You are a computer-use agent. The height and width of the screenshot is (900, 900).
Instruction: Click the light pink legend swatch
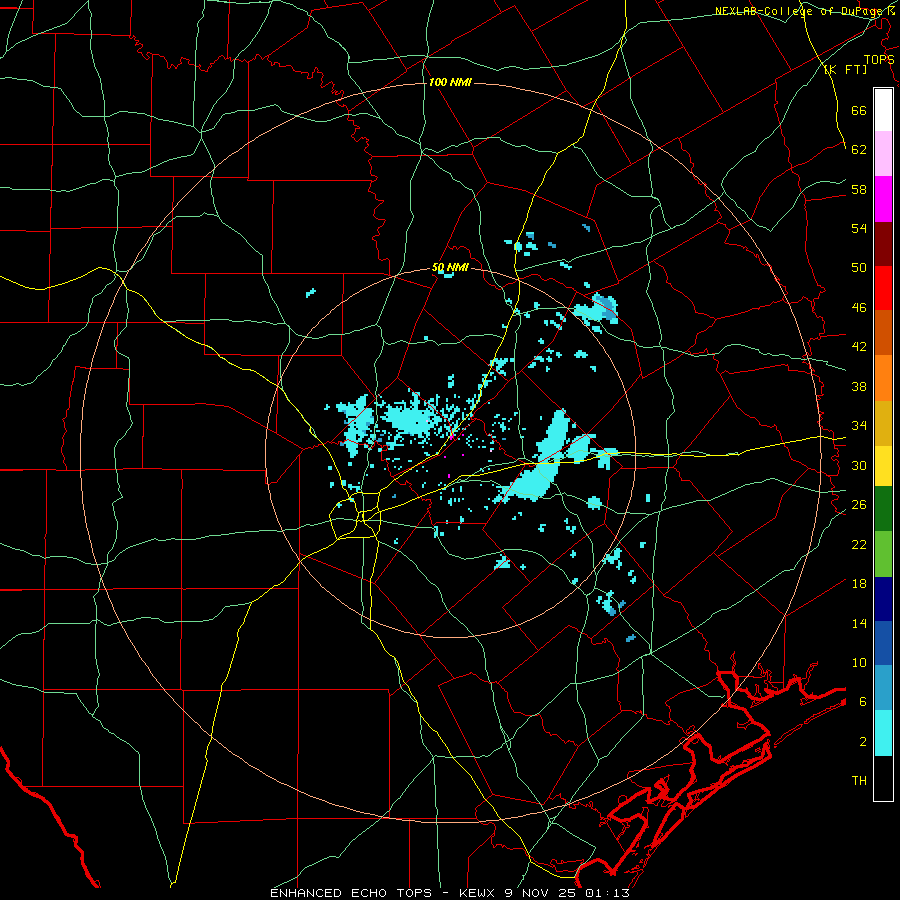click(x=883, y=153)
